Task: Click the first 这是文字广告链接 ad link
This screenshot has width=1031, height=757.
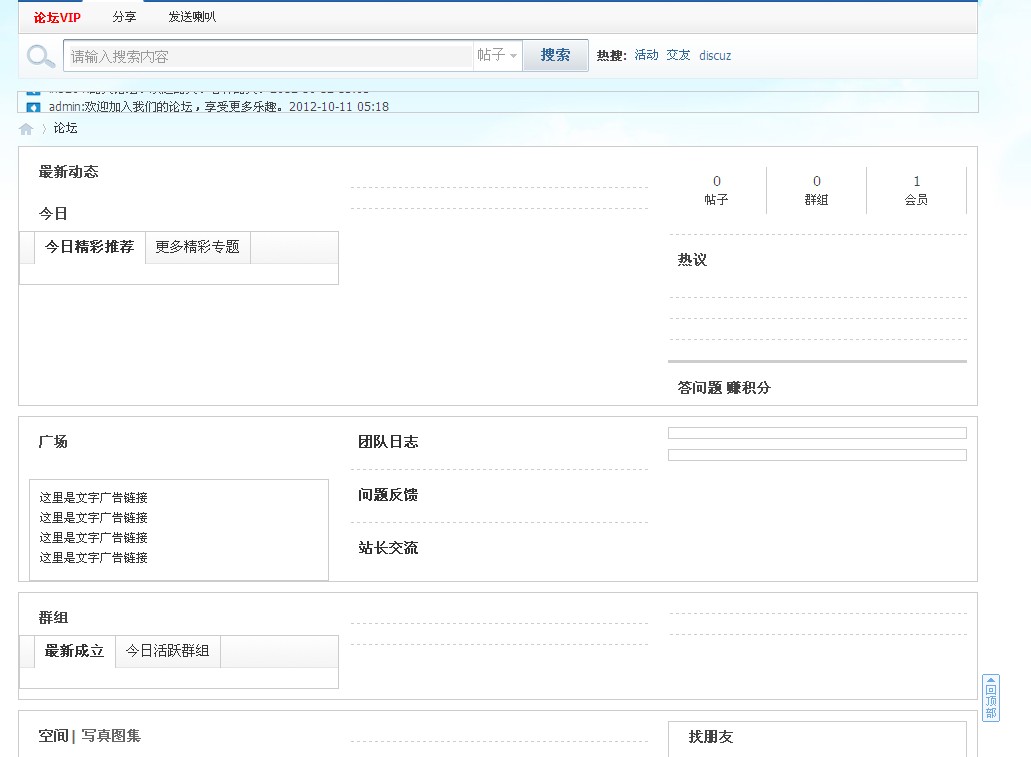Action: pyautogui.click(x=93, y=496)
